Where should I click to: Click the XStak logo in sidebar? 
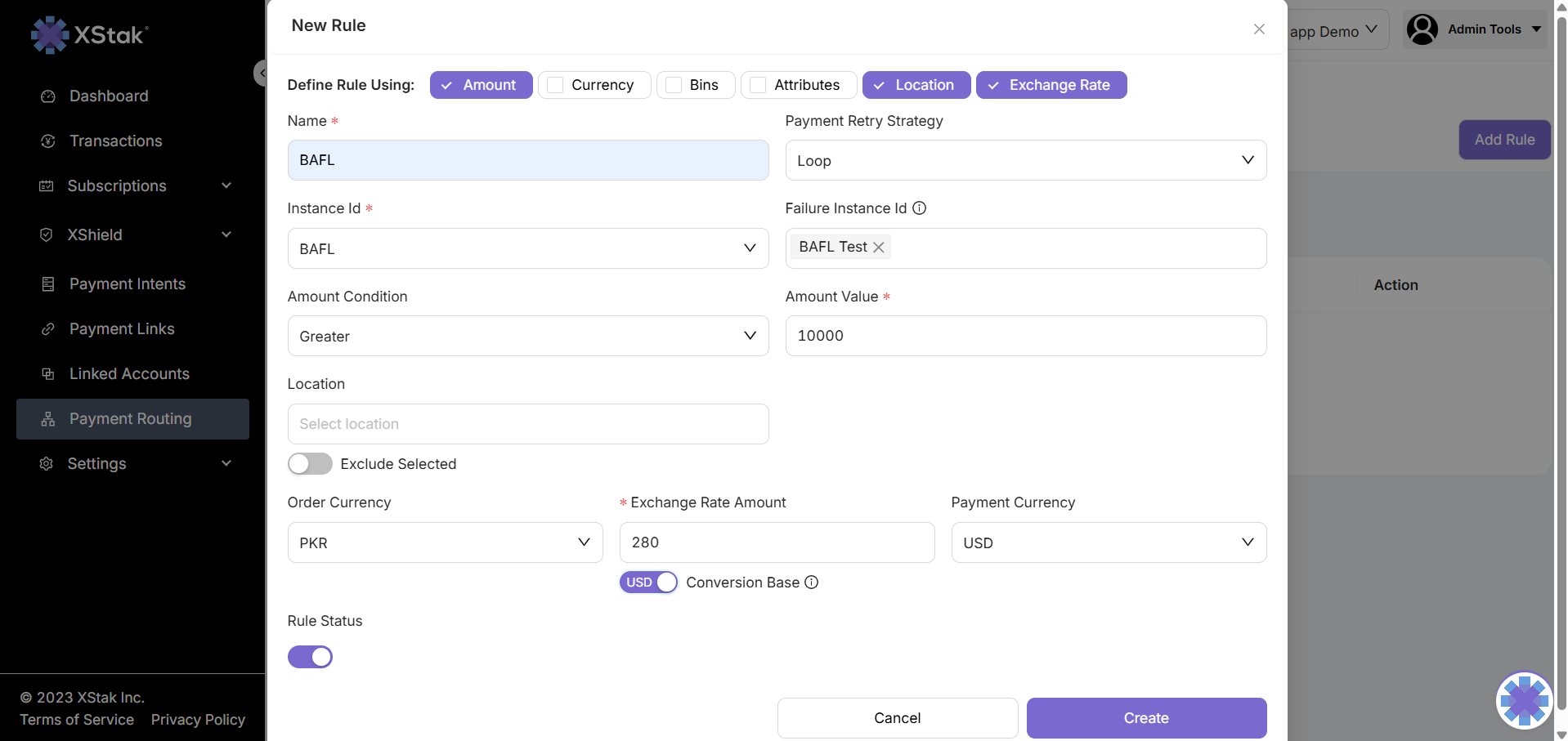90,34
